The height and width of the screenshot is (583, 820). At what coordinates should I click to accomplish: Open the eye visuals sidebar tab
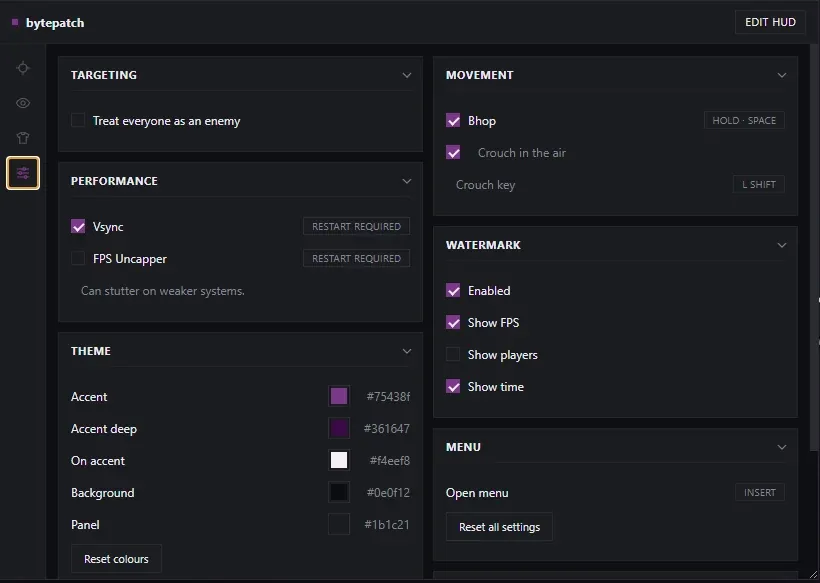tap(23, 103)
